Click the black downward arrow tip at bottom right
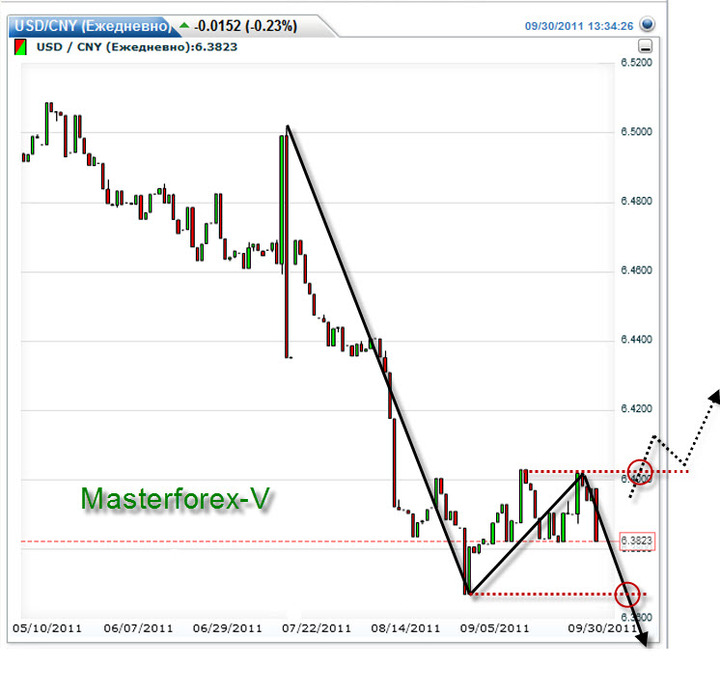 pos(643,641)
